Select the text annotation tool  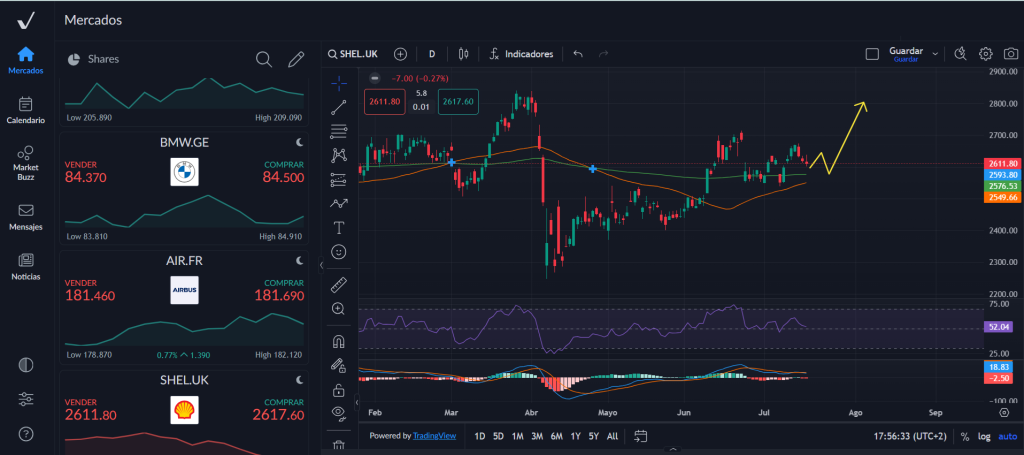(x=338, y=227)
